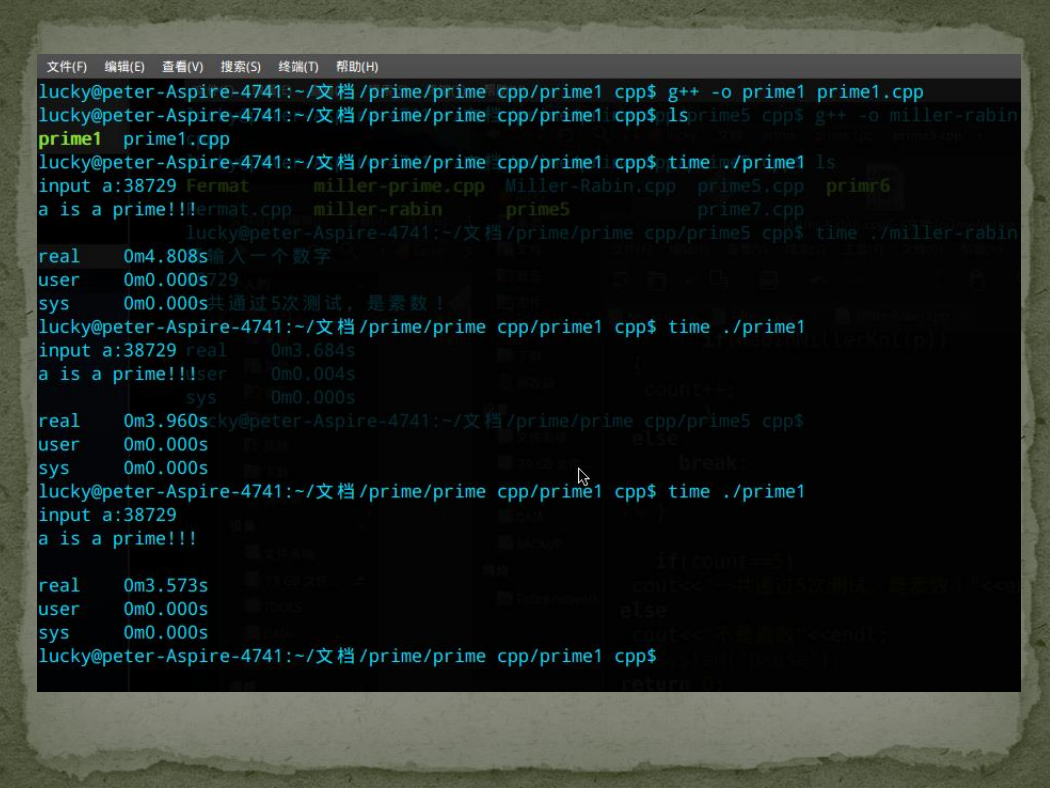1050x788 pixels.
Task: Open the 终端(T) menu
Action: (298, 67)
